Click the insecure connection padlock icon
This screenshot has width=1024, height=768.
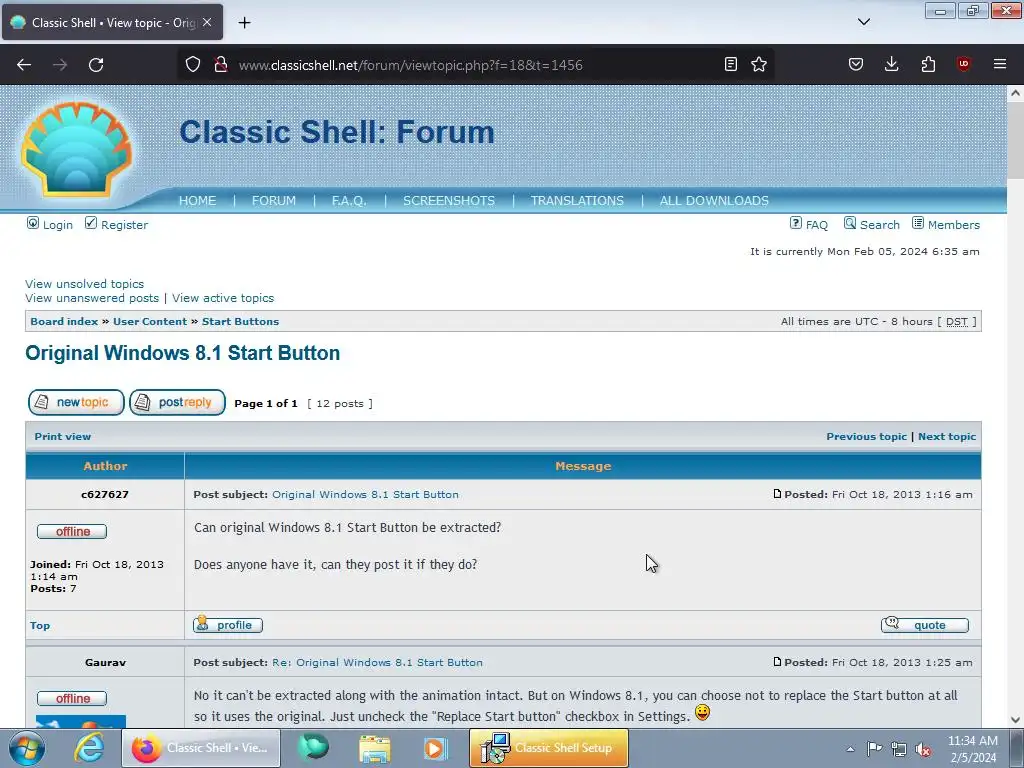[x=221, y=65]
